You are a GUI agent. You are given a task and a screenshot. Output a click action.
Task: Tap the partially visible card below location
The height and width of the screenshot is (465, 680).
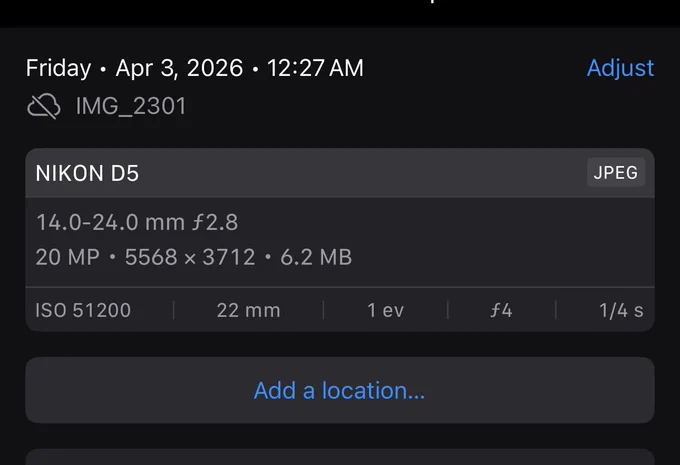340,457
